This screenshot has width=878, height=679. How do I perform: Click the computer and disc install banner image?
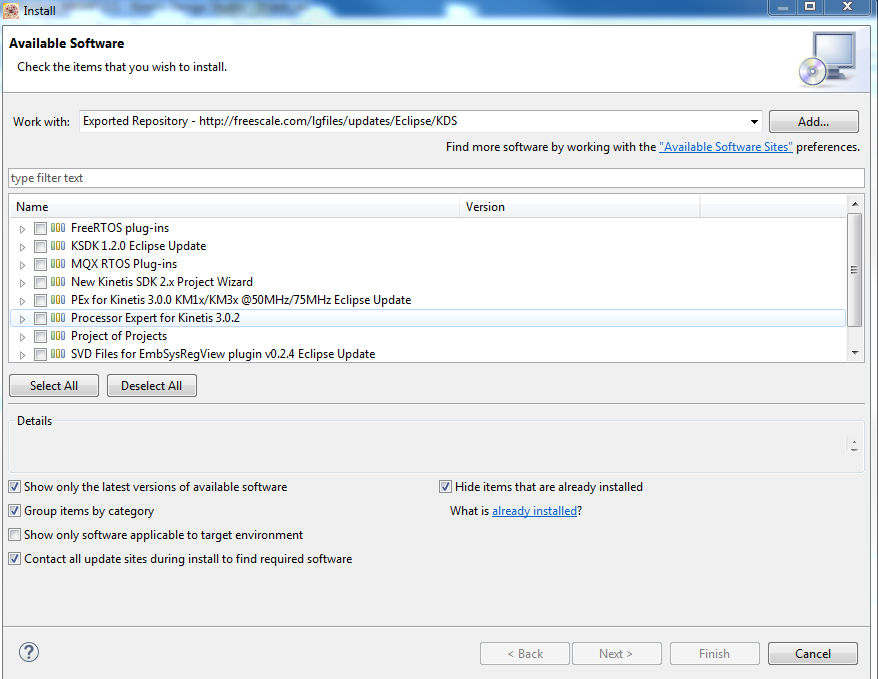pyautogui.click(x=828, y=59)
